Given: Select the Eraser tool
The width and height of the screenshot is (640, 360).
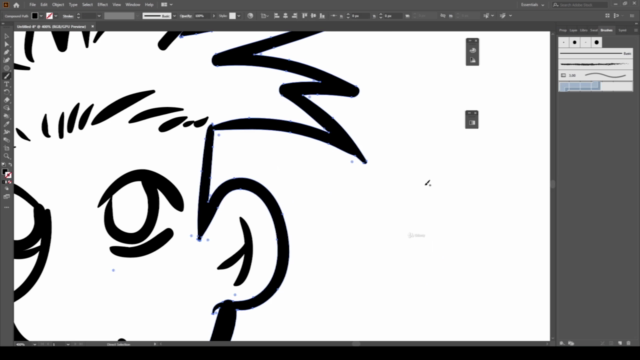Looking at the screenshot, I should click(x=7, y=100).
